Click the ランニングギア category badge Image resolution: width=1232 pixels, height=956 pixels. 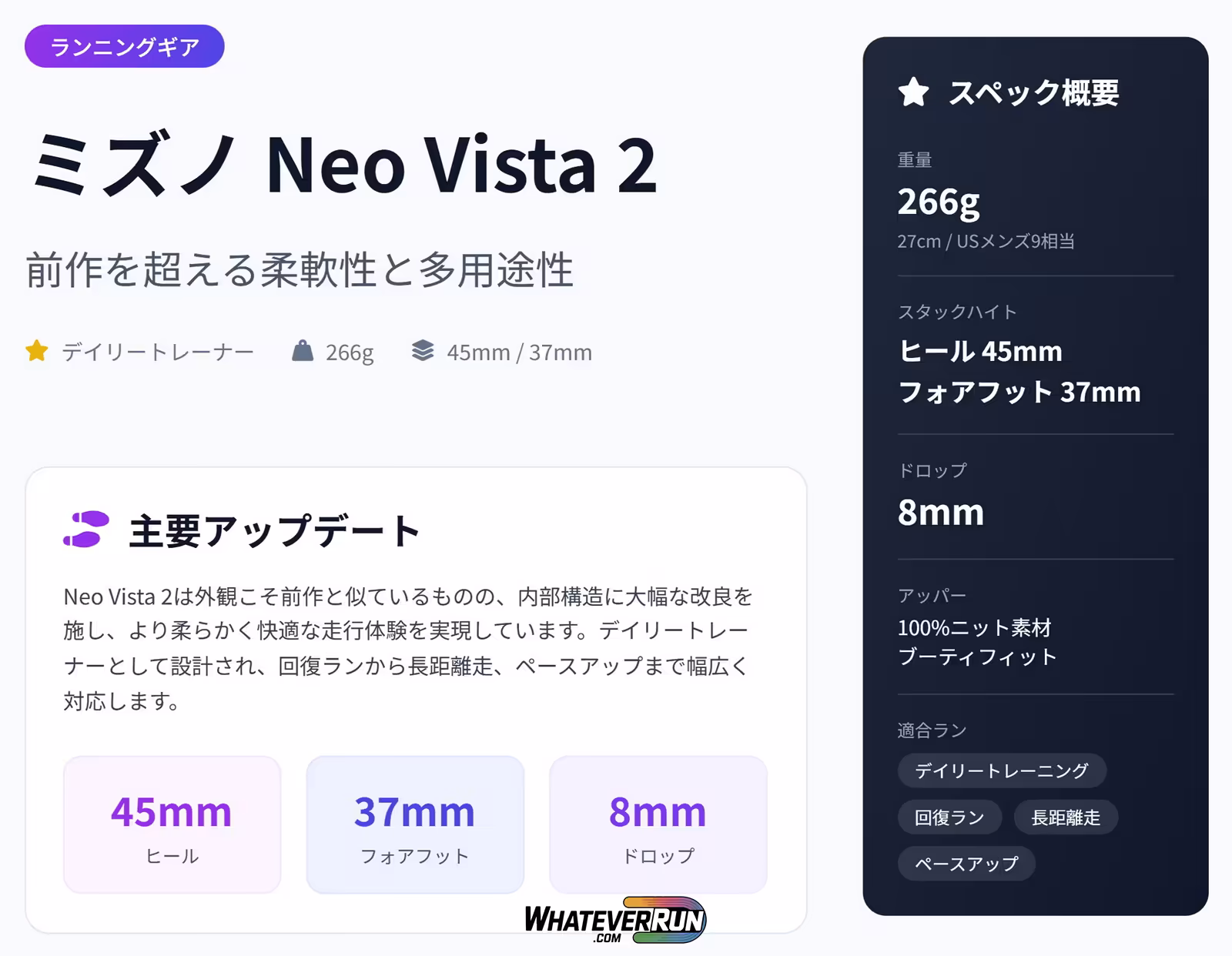[124, 46]
